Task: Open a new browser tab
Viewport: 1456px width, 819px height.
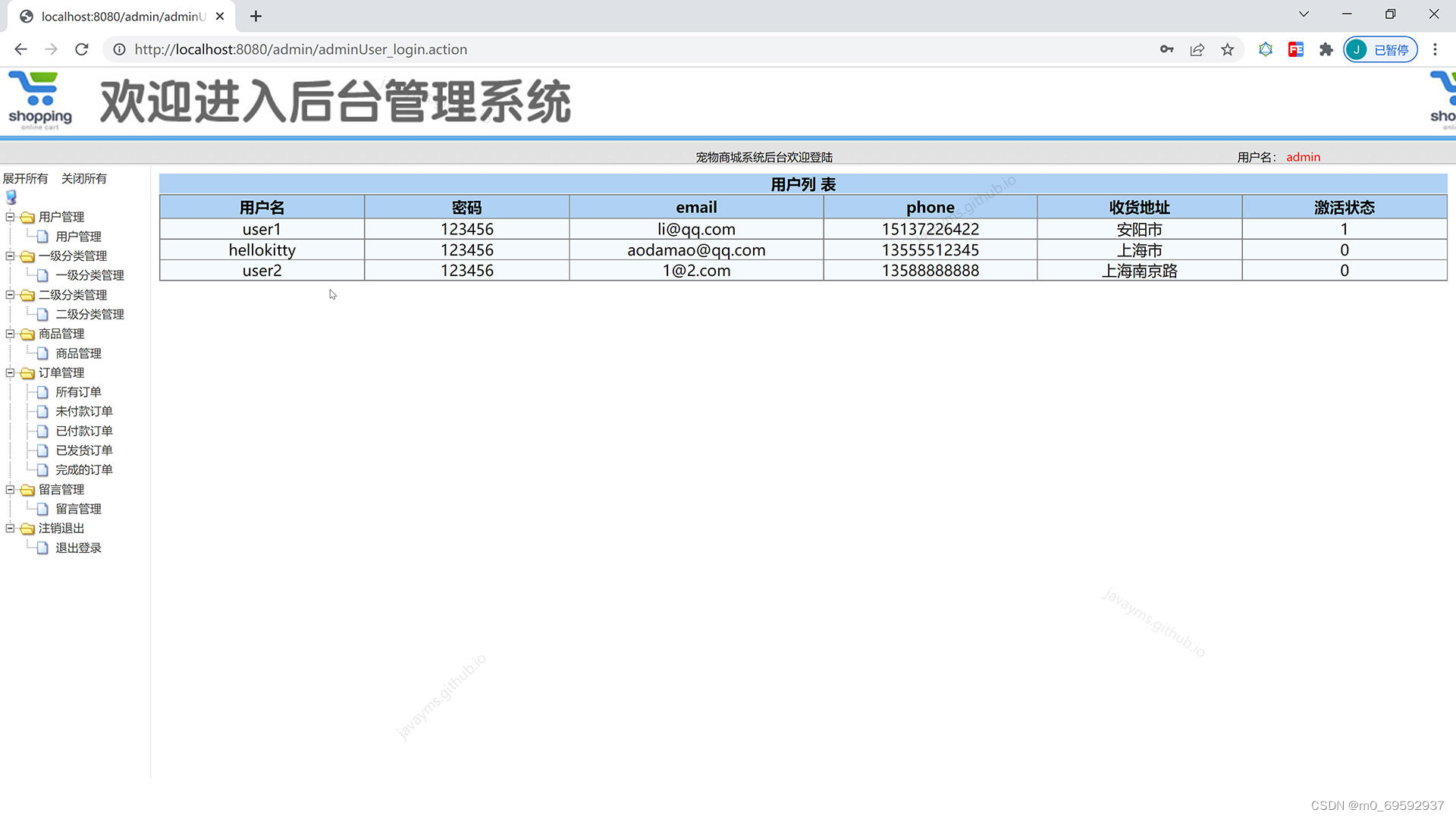Action: point(256,16)
